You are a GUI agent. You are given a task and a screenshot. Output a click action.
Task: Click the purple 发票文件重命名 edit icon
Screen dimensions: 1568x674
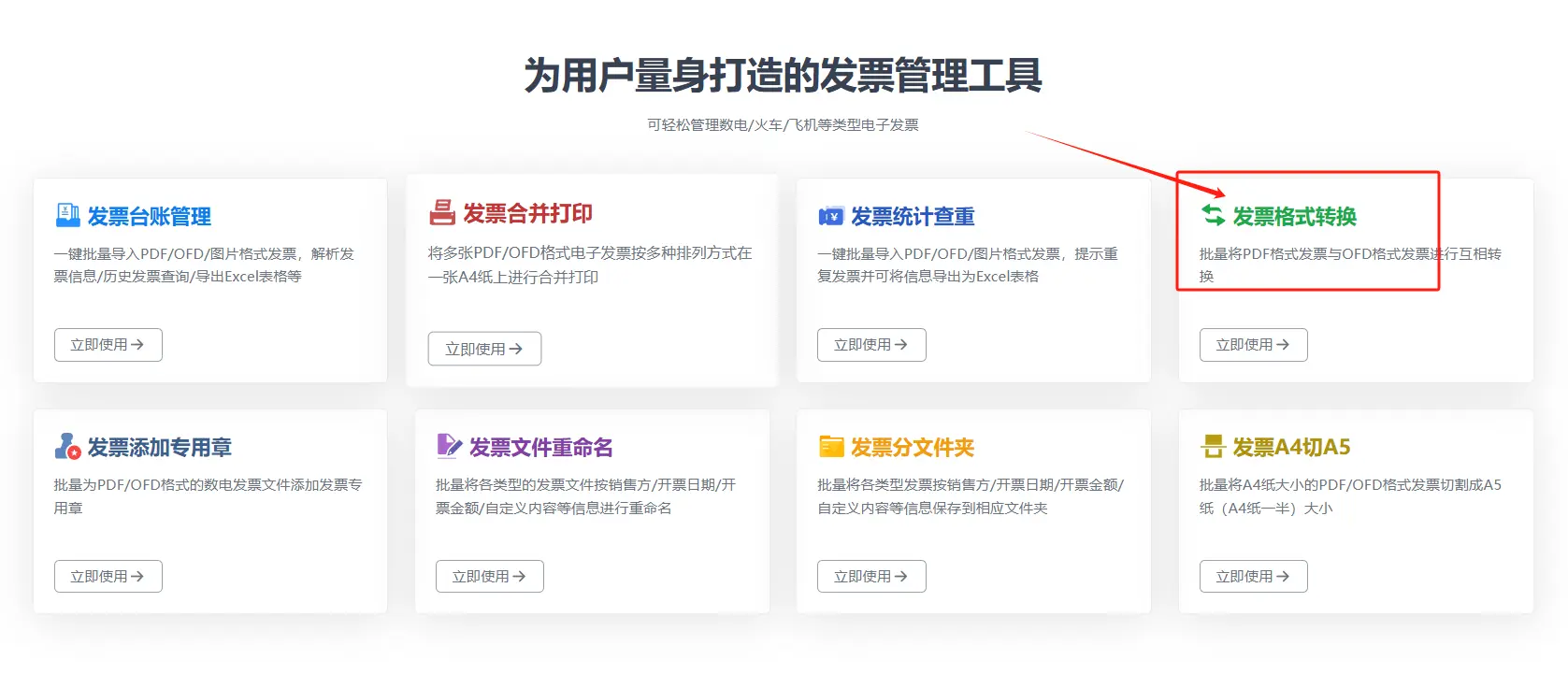(x=449, y=446)
